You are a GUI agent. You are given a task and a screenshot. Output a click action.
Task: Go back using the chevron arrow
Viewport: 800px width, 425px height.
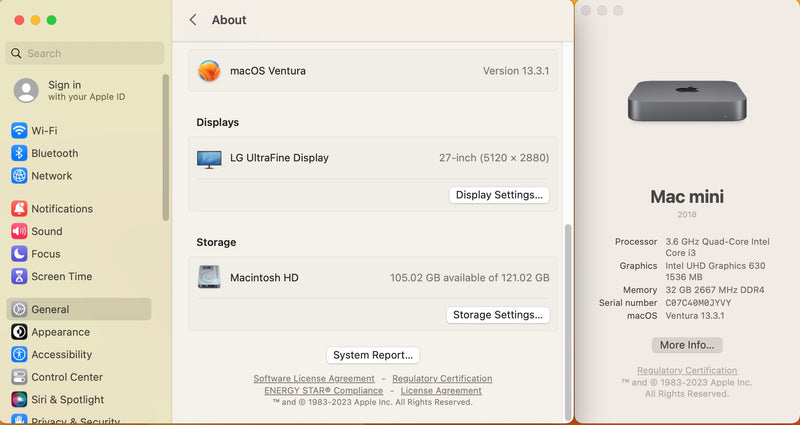point(193,20)
